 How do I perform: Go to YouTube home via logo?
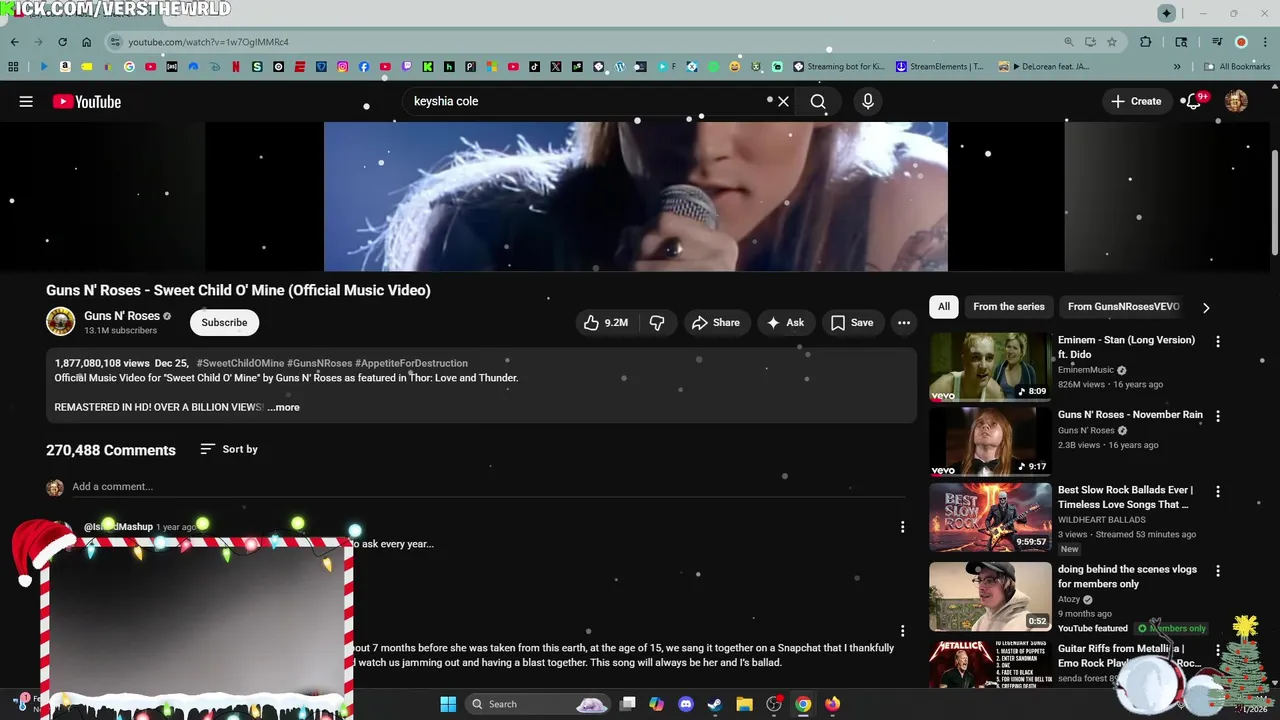pyautogui.click(x=87, y=101)
